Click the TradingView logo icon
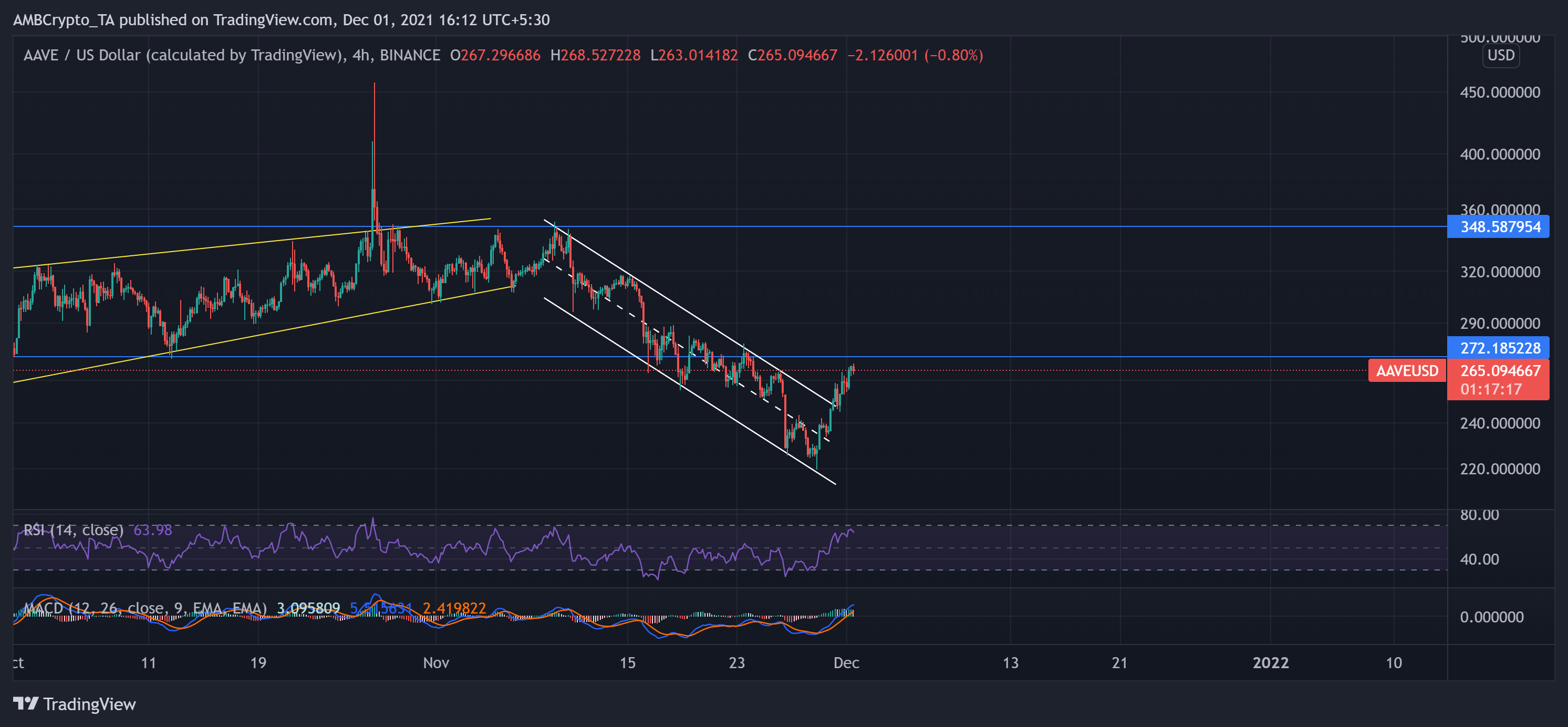 [x=26, y=704]
